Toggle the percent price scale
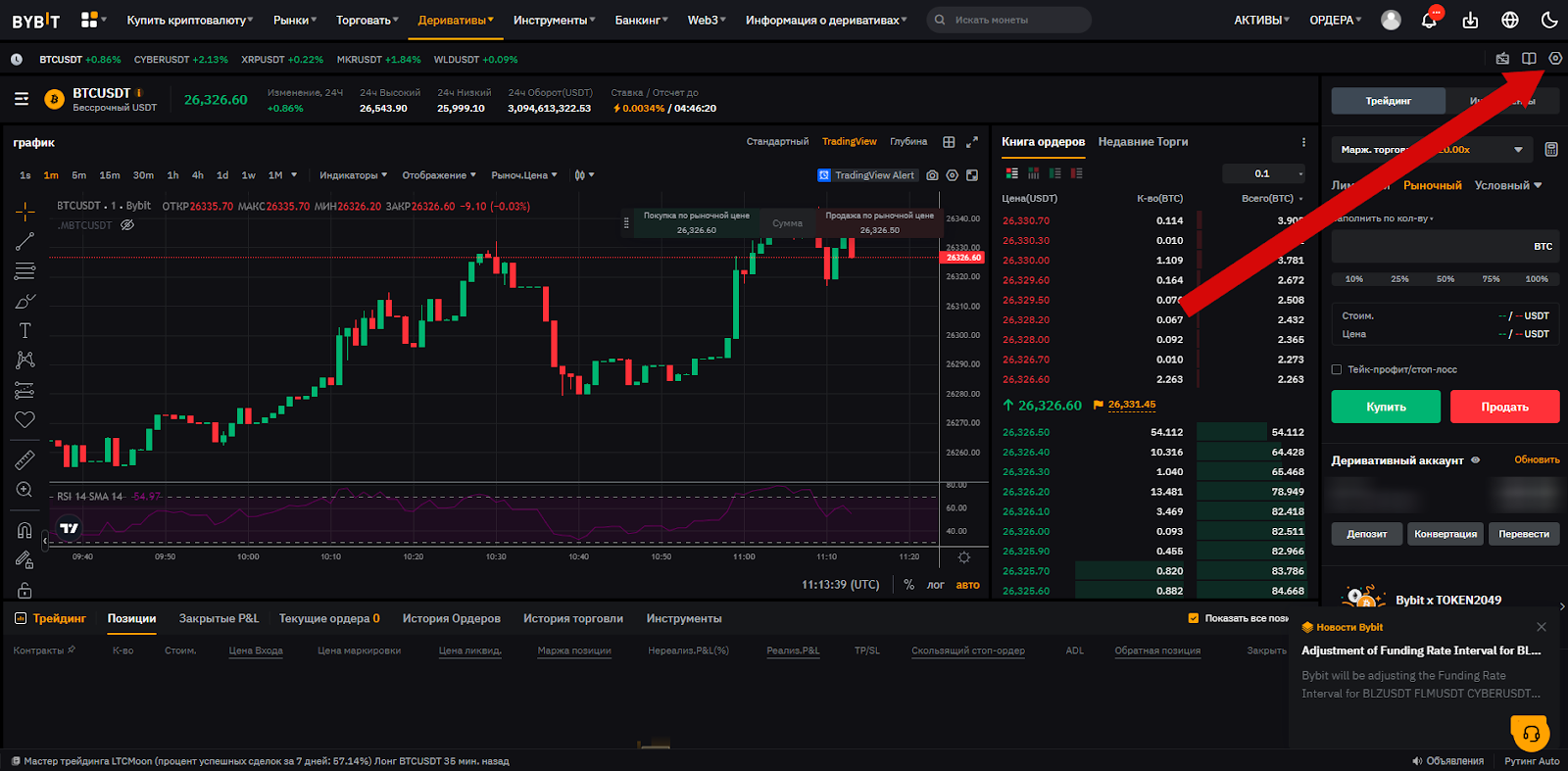 909,585
